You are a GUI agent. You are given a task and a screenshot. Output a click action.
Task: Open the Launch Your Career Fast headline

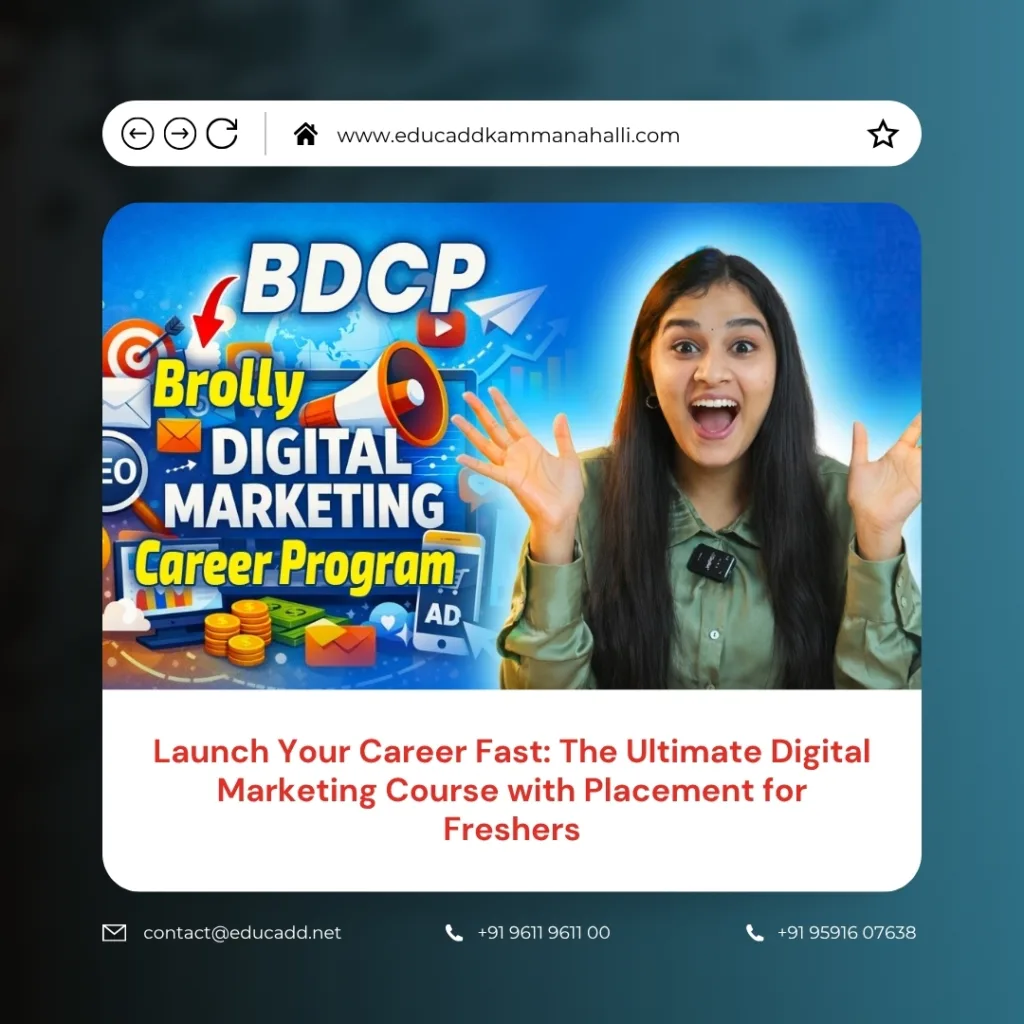[x=511, y=790]
